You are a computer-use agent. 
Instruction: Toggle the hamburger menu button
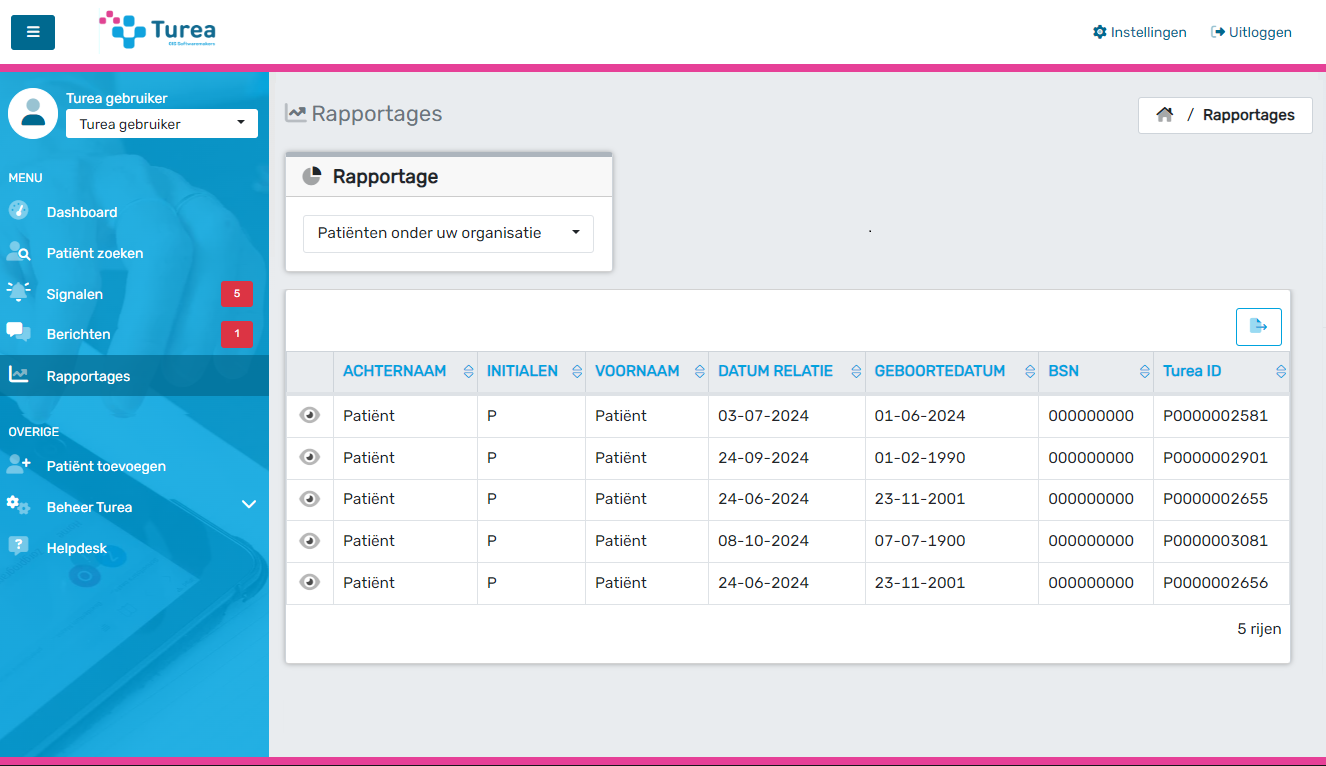click(33, 32)
